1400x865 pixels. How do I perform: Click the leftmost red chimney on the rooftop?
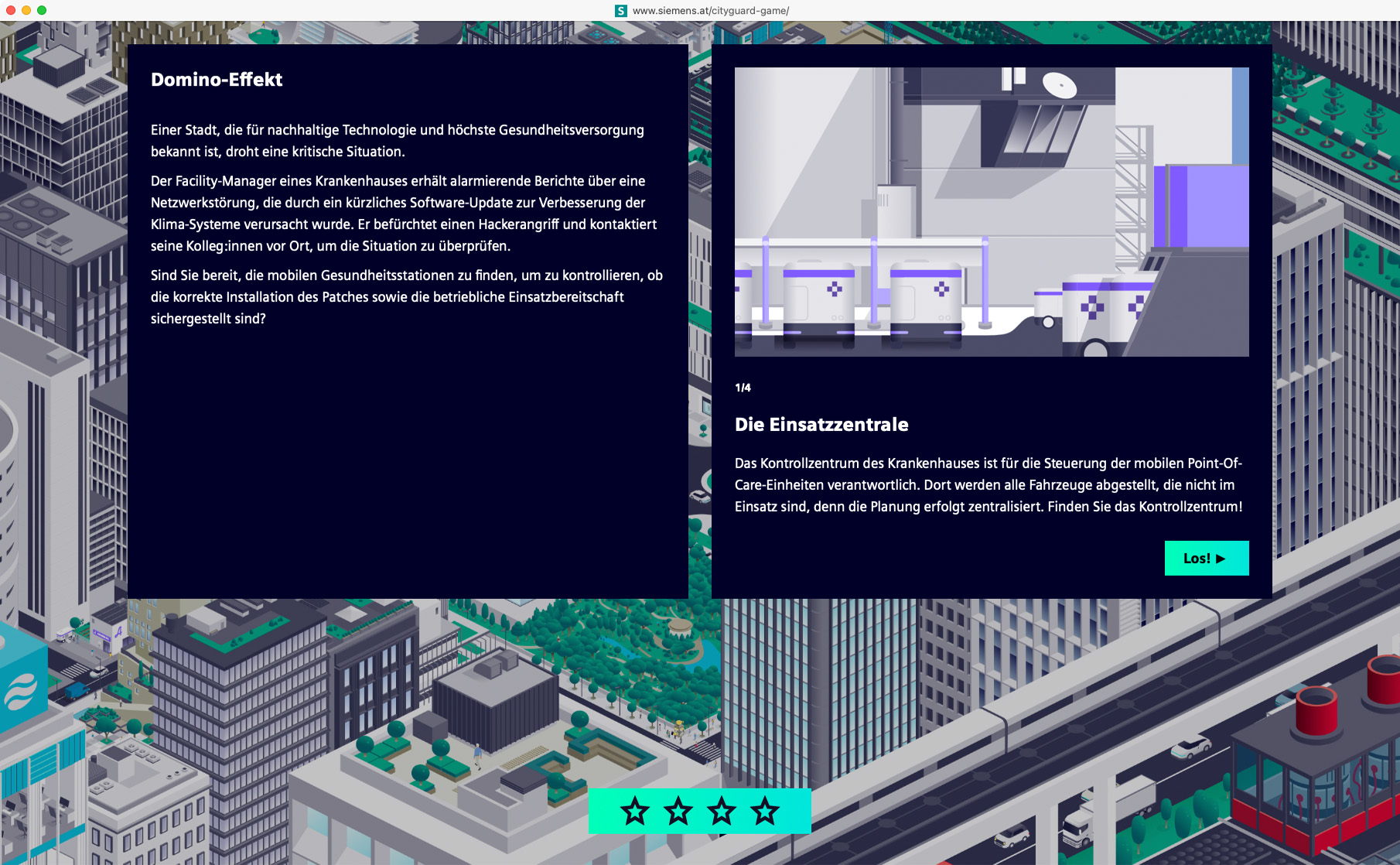pyautogui.click(x=1316, y=710)
